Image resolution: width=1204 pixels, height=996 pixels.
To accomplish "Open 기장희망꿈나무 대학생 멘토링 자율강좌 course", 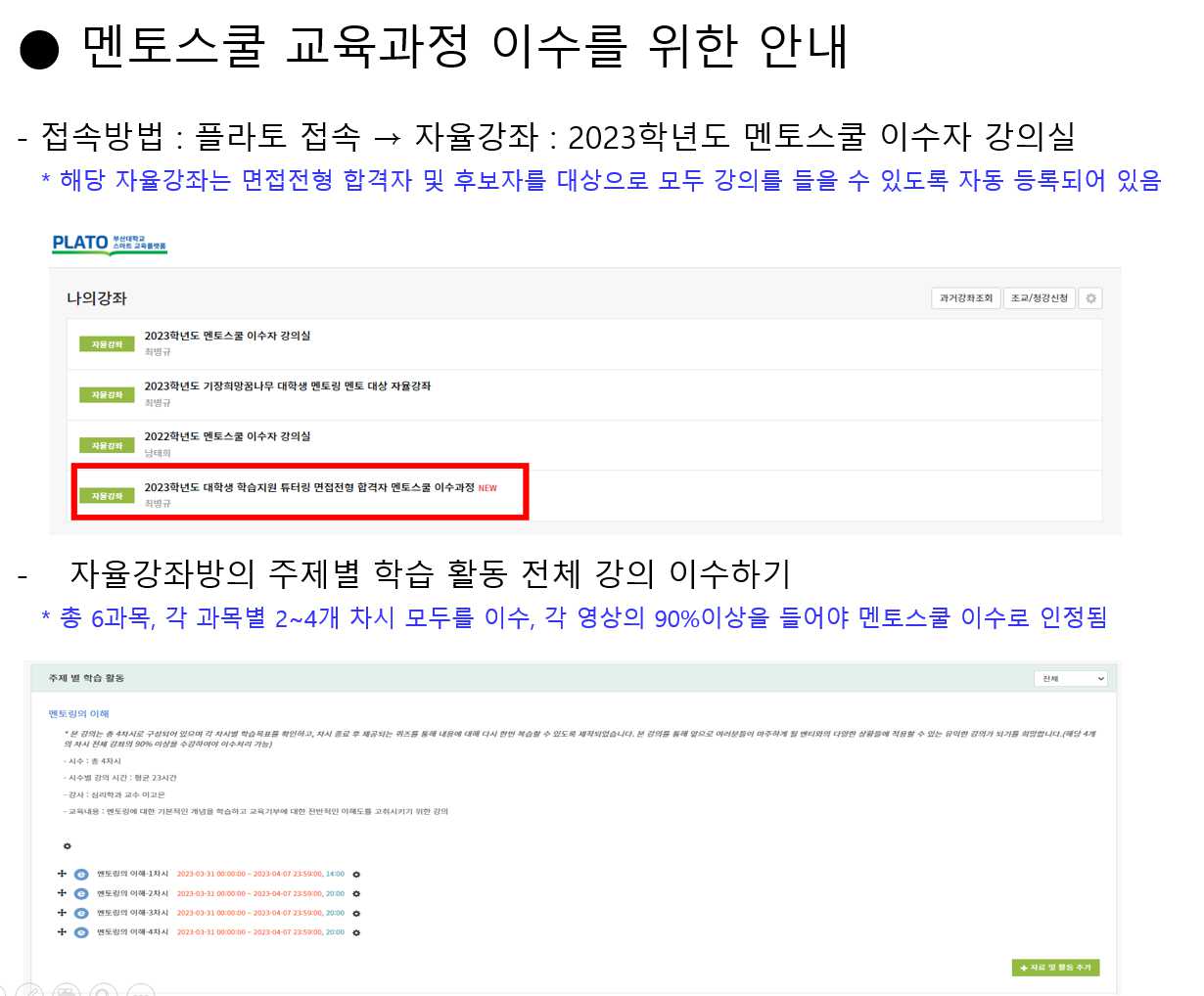I will [x=287, y=386].
